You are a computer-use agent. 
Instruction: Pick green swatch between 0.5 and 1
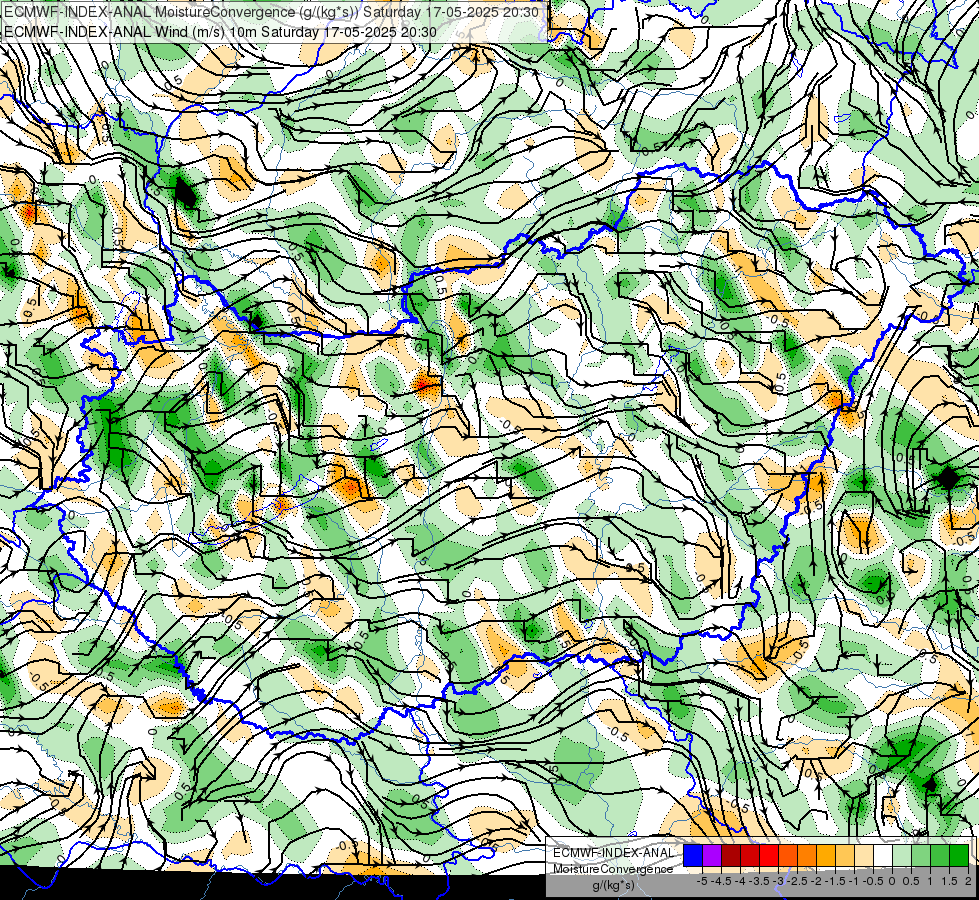[921, 855]
